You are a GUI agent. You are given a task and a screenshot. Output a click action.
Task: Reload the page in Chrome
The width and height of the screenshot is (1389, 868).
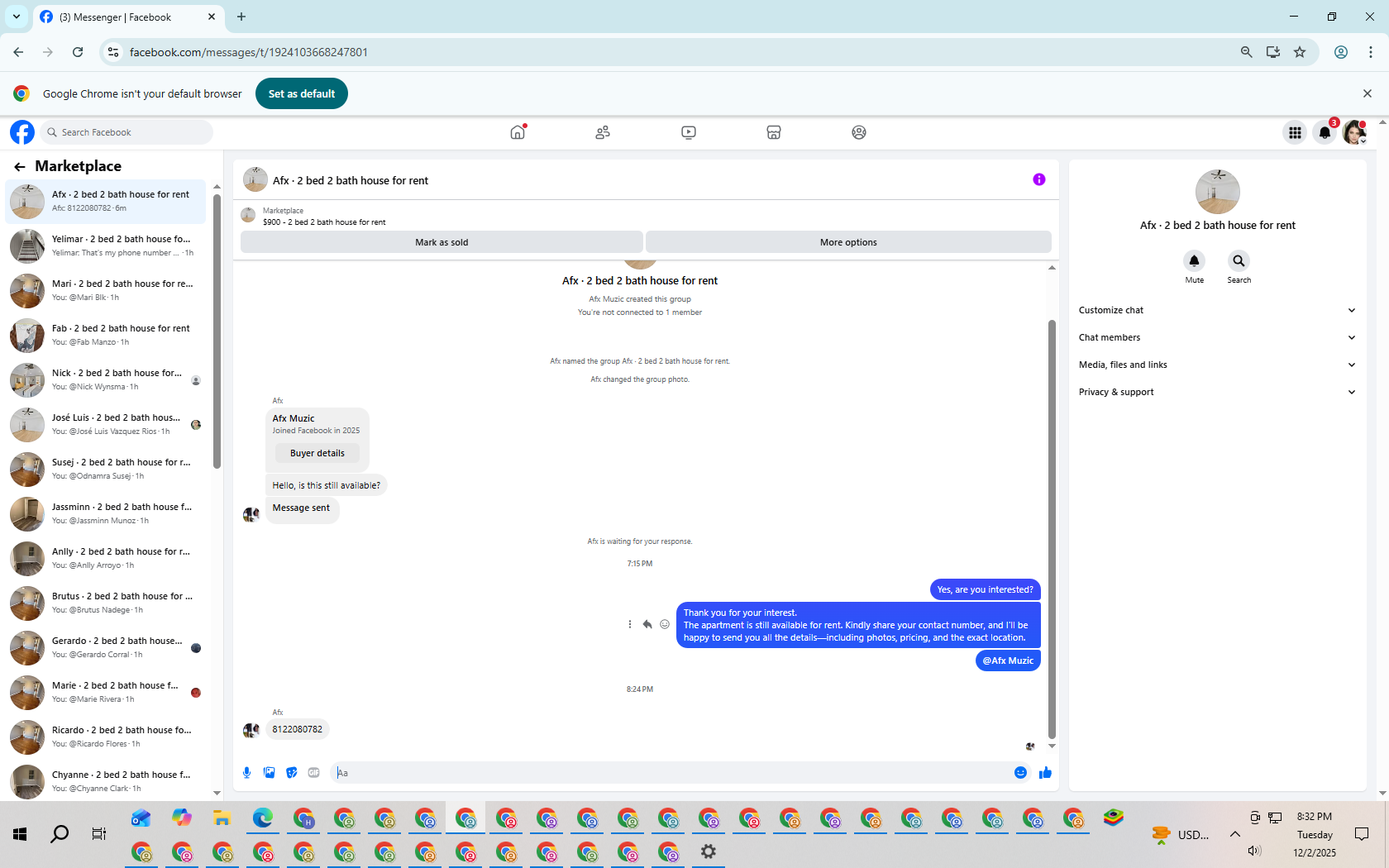[78, 52]
